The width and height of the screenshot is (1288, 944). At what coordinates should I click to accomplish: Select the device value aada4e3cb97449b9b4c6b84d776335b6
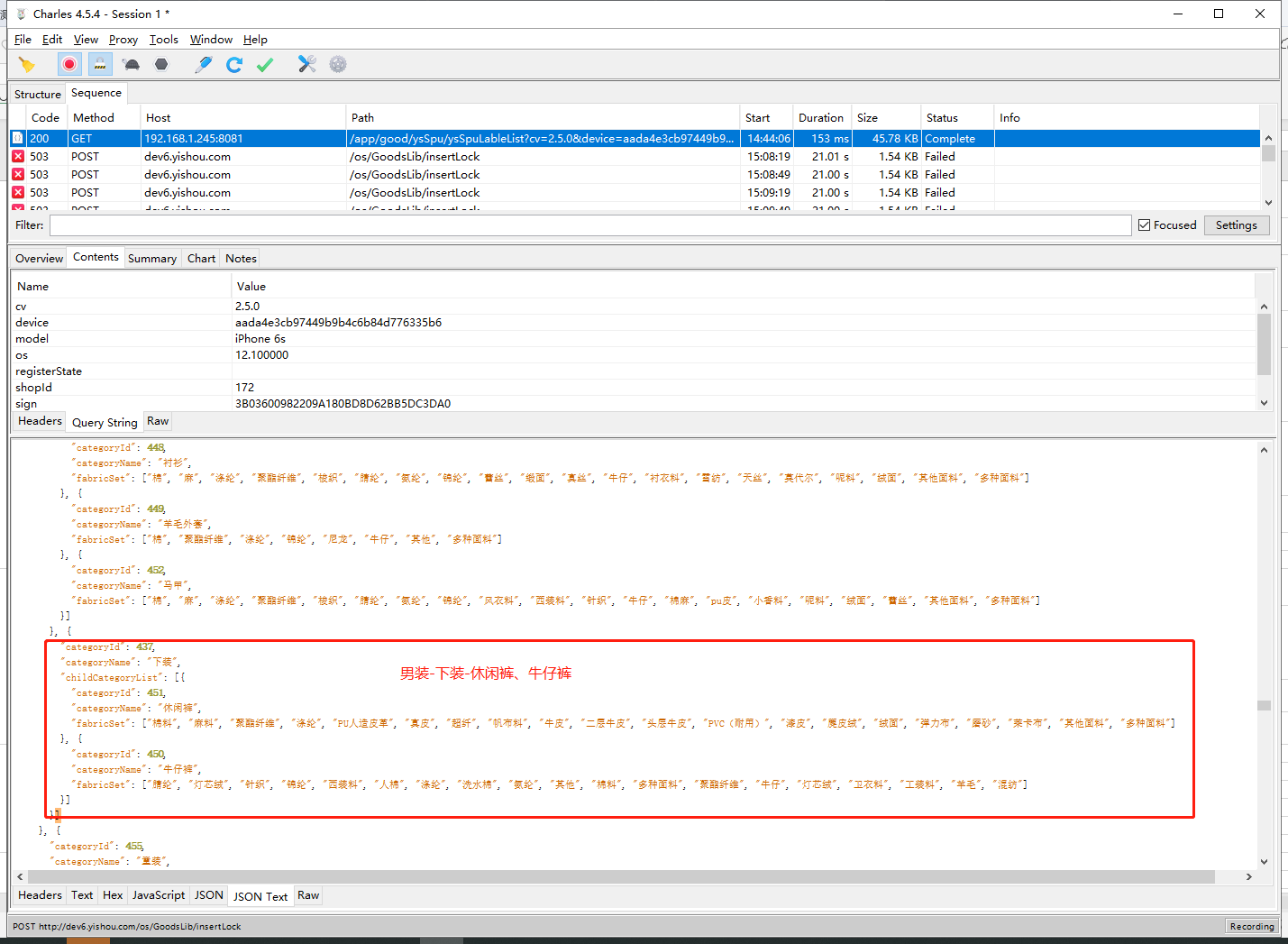338,322
